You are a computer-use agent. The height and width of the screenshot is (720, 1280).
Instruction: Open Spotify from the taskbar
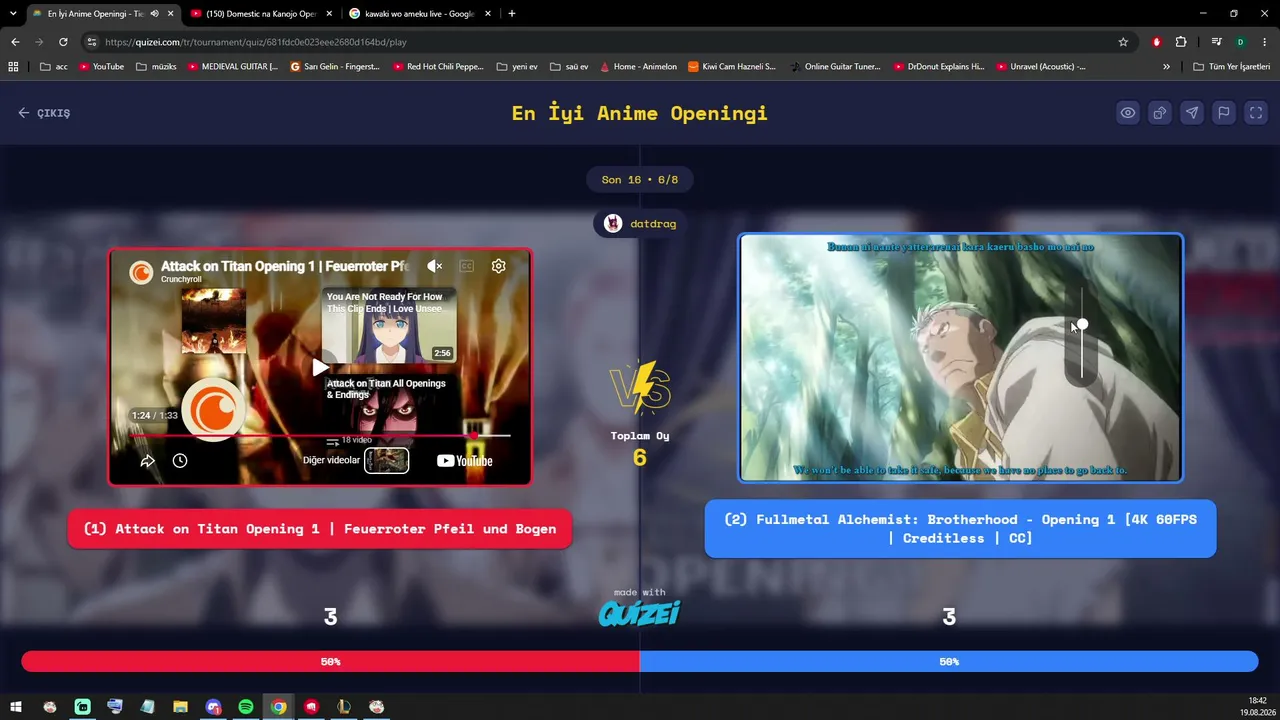tap(246, 707)
